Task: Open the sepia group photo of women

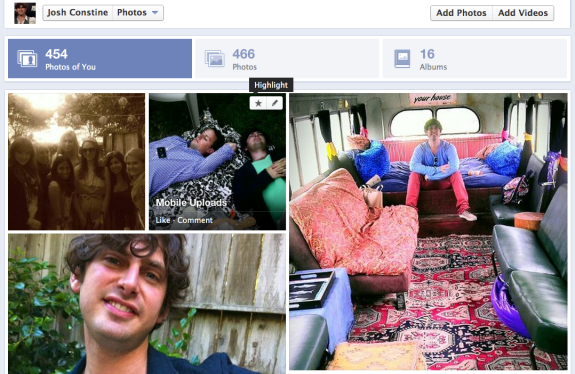Action: pyautogui.click(x=77, y=162)
